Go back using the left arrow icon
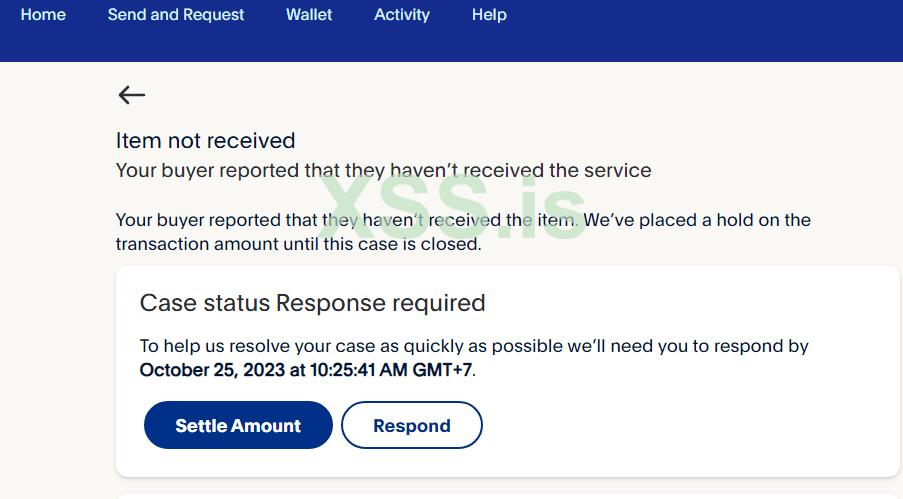 (x=131, y=95)
